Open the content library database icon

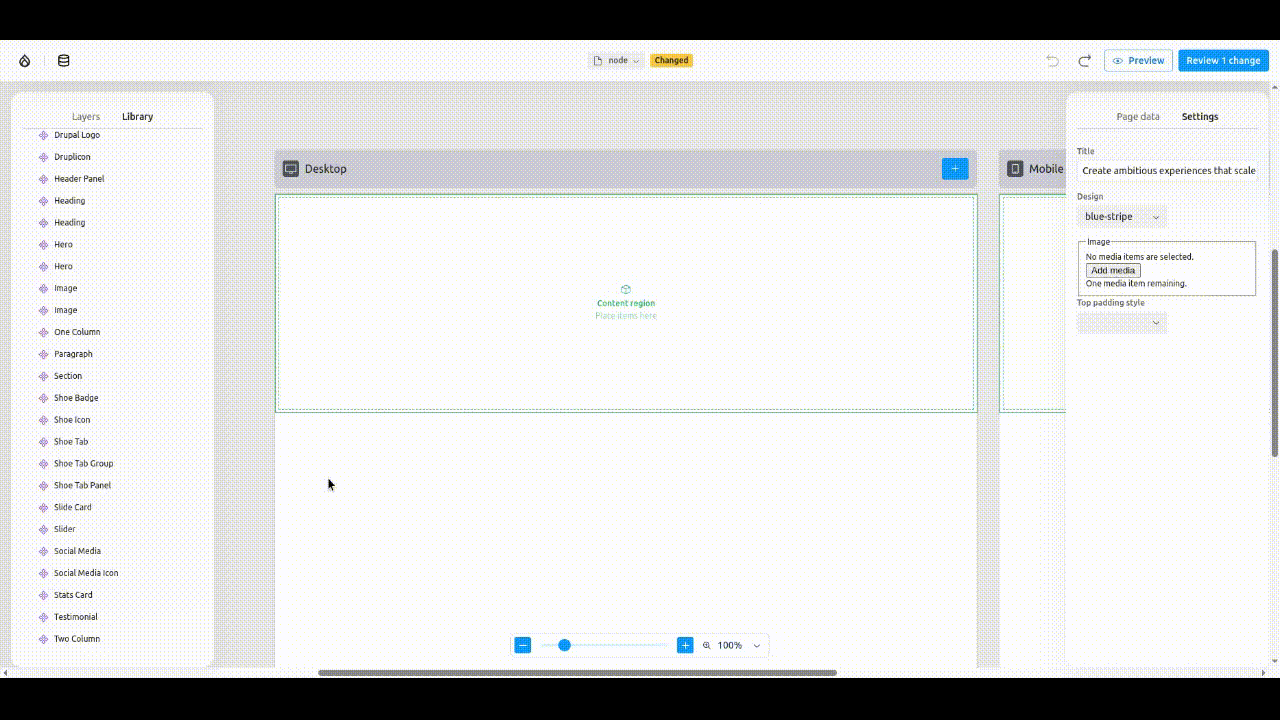(x=63, y=60)
